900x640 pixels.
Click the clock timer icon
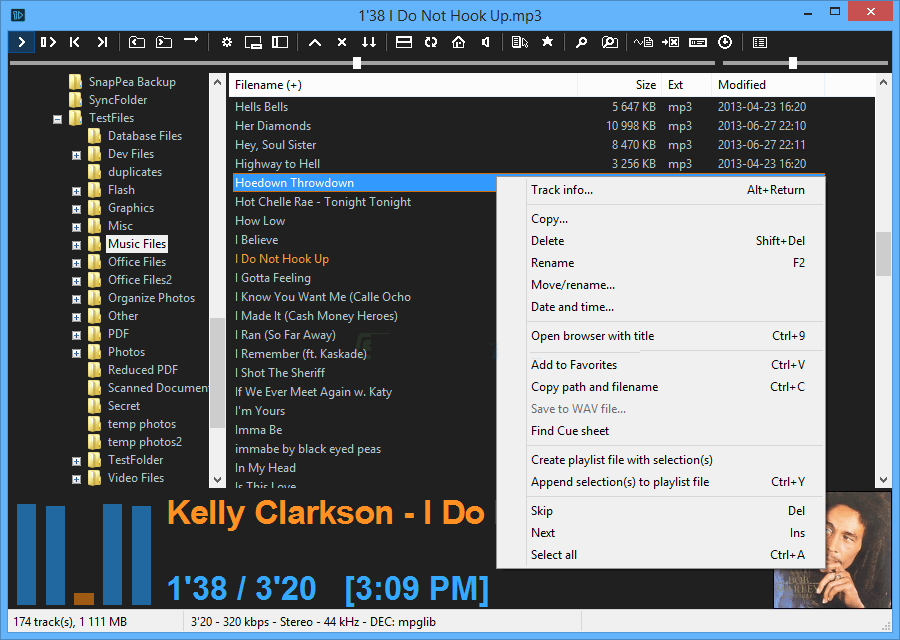coord(725,42)
